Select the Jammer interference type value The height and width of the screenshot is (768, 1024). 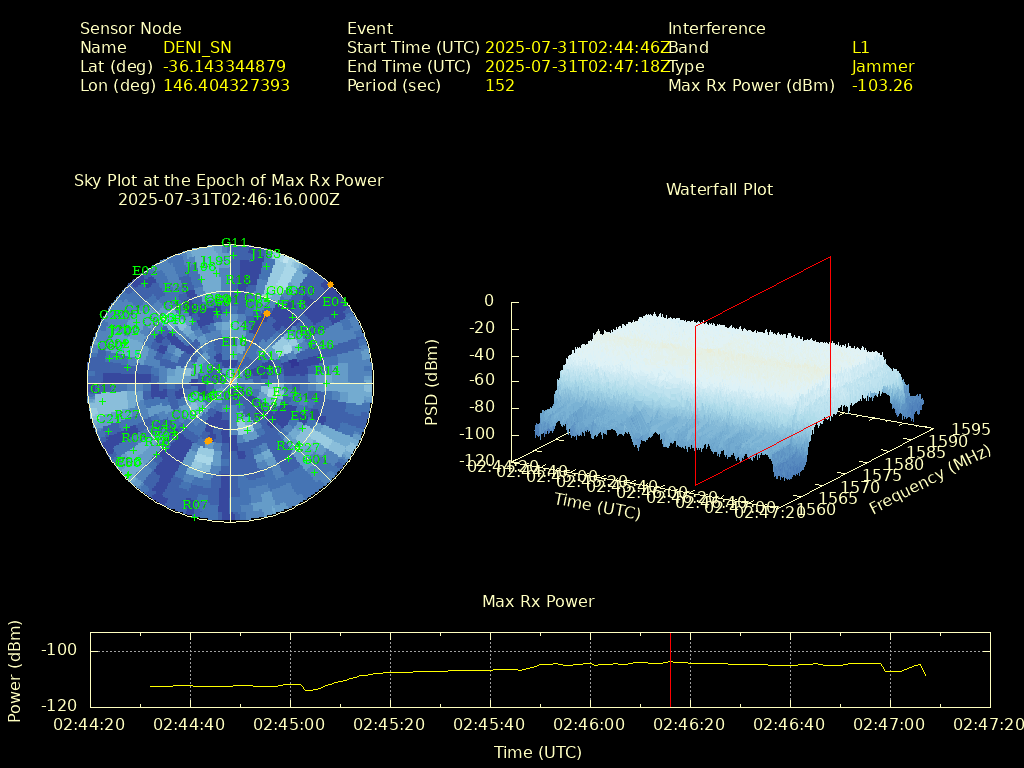click(882, 66)
